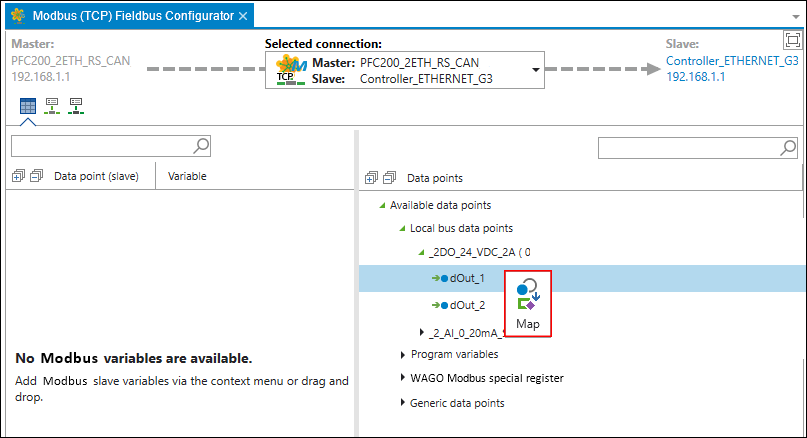Screen dimensions: 807x438
Task: Collapse all rows in slave variables panel
Action: point(36,176)
